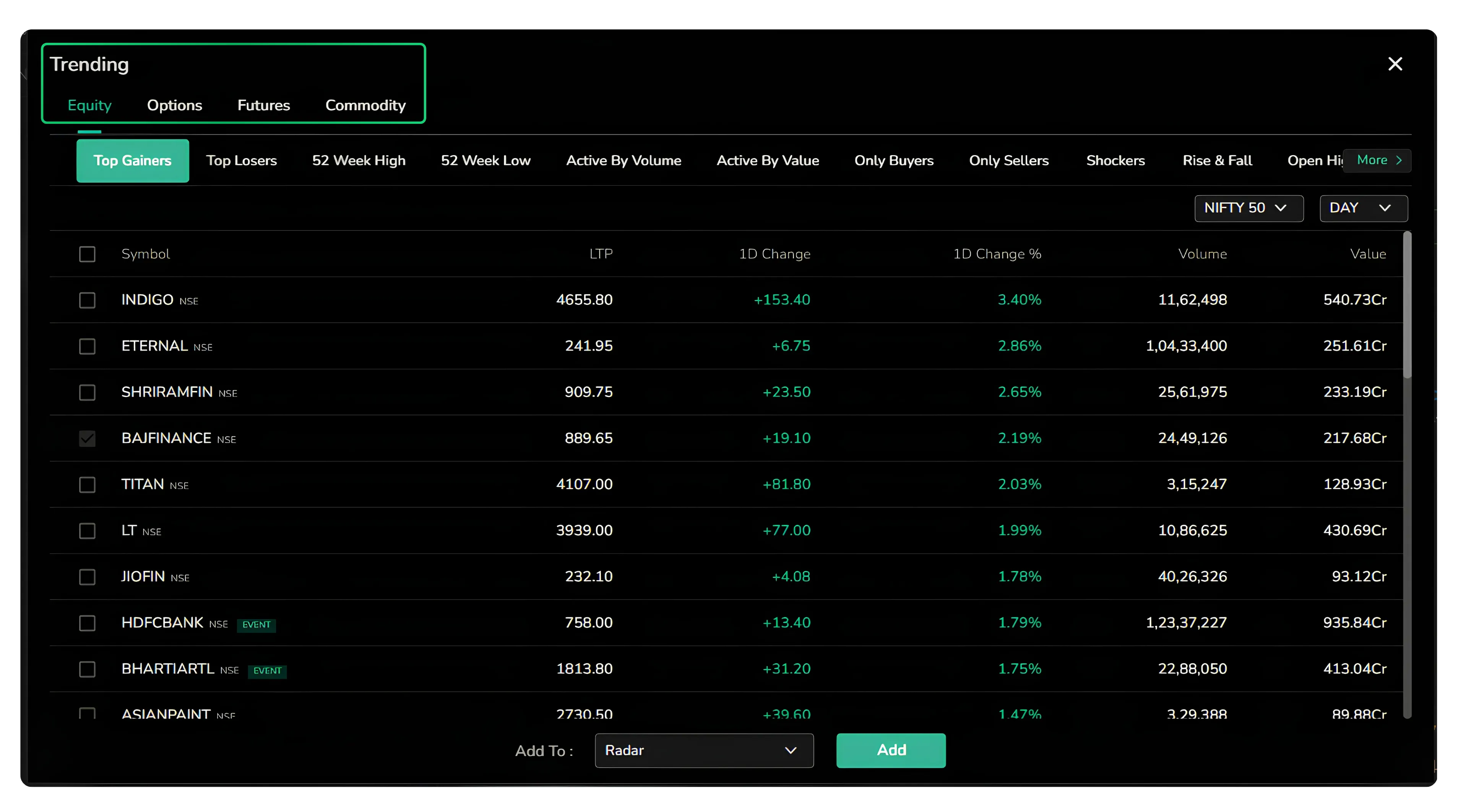Click the JIOFIN symbol name
The height and width of the screenshot is (812, 1463).
143,576
